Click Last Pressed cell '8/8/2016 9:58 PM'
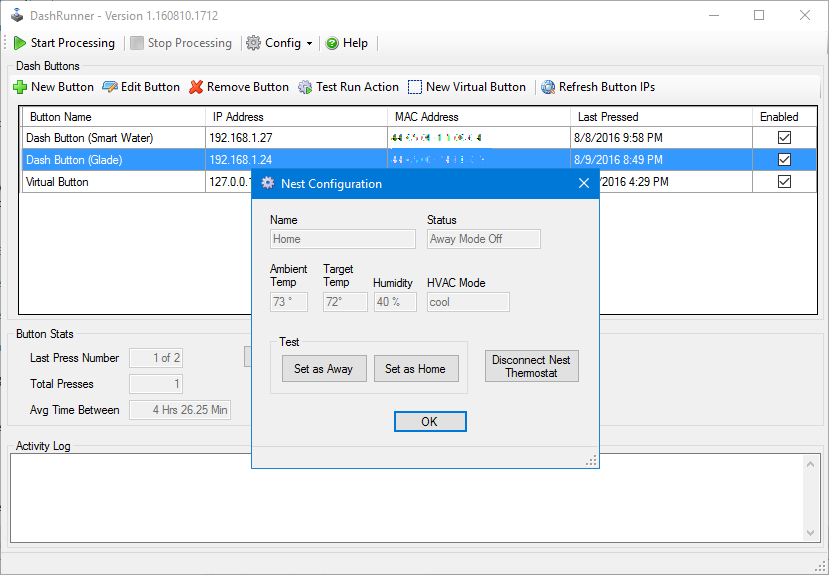 (661, 138)
